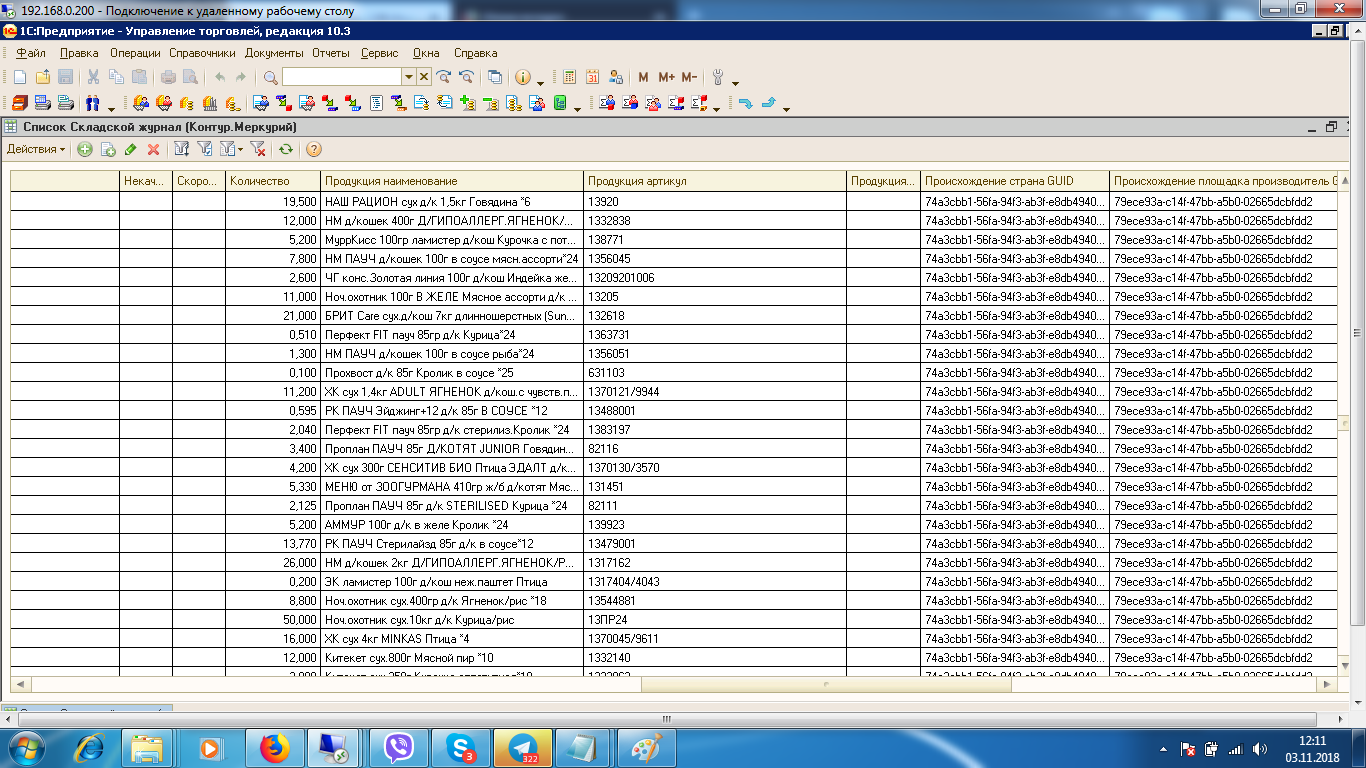
Task: Click the green Refresh list icon
Action: pos(286,149)
